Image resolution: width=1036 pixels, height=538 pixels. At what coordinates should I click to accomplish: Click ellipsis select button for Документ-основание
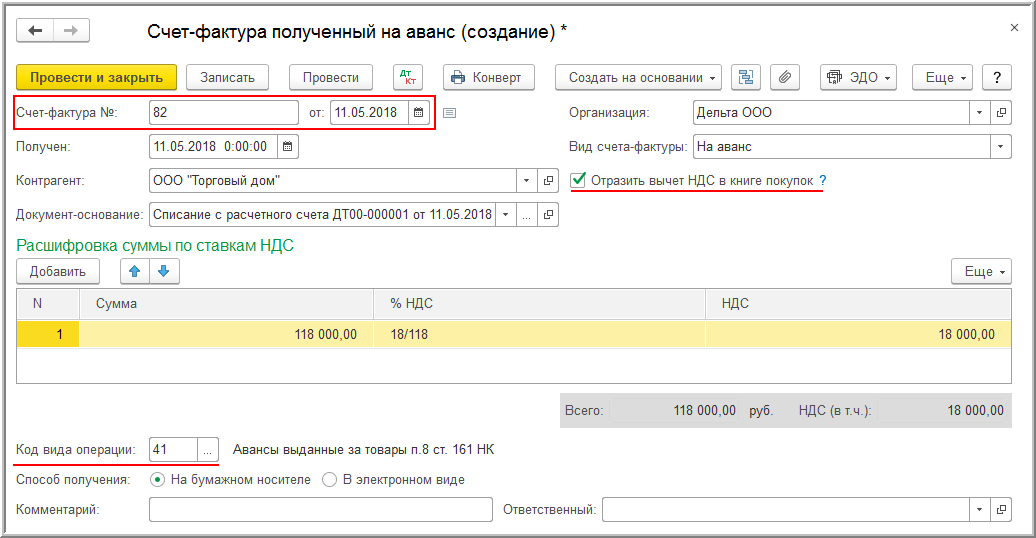tap(527, 215)
